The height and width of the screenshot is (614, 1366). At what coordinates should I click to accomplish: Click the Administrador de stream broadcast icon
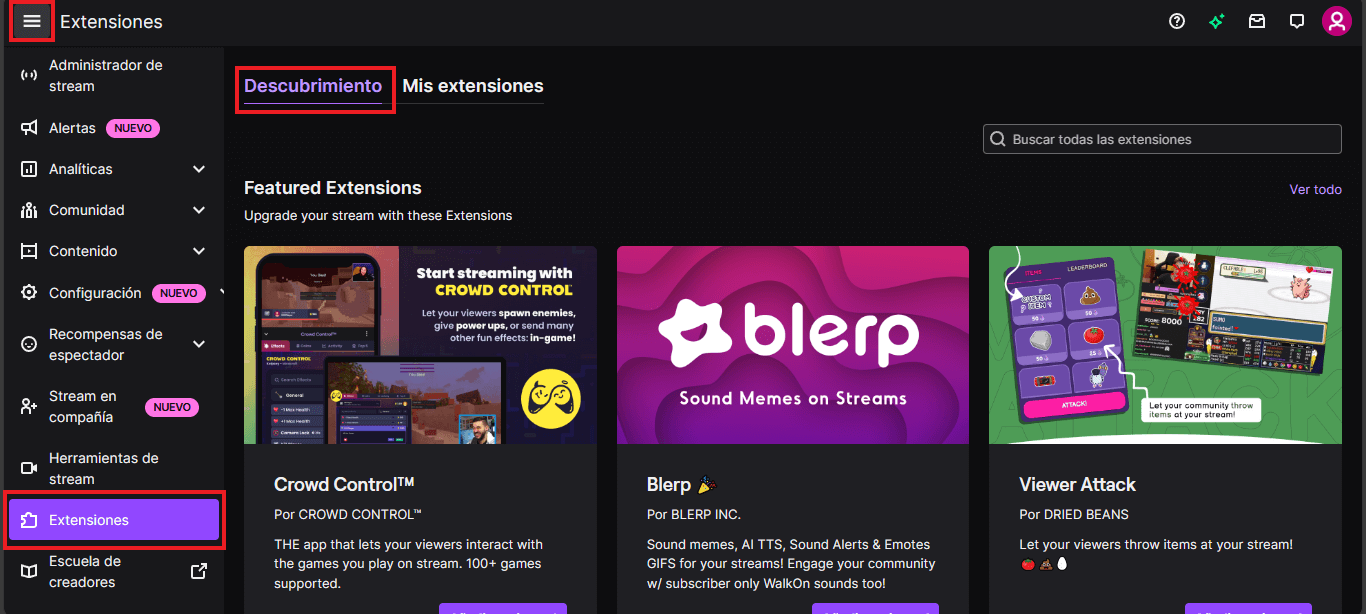pyautogui.click(x=29, y=76)
